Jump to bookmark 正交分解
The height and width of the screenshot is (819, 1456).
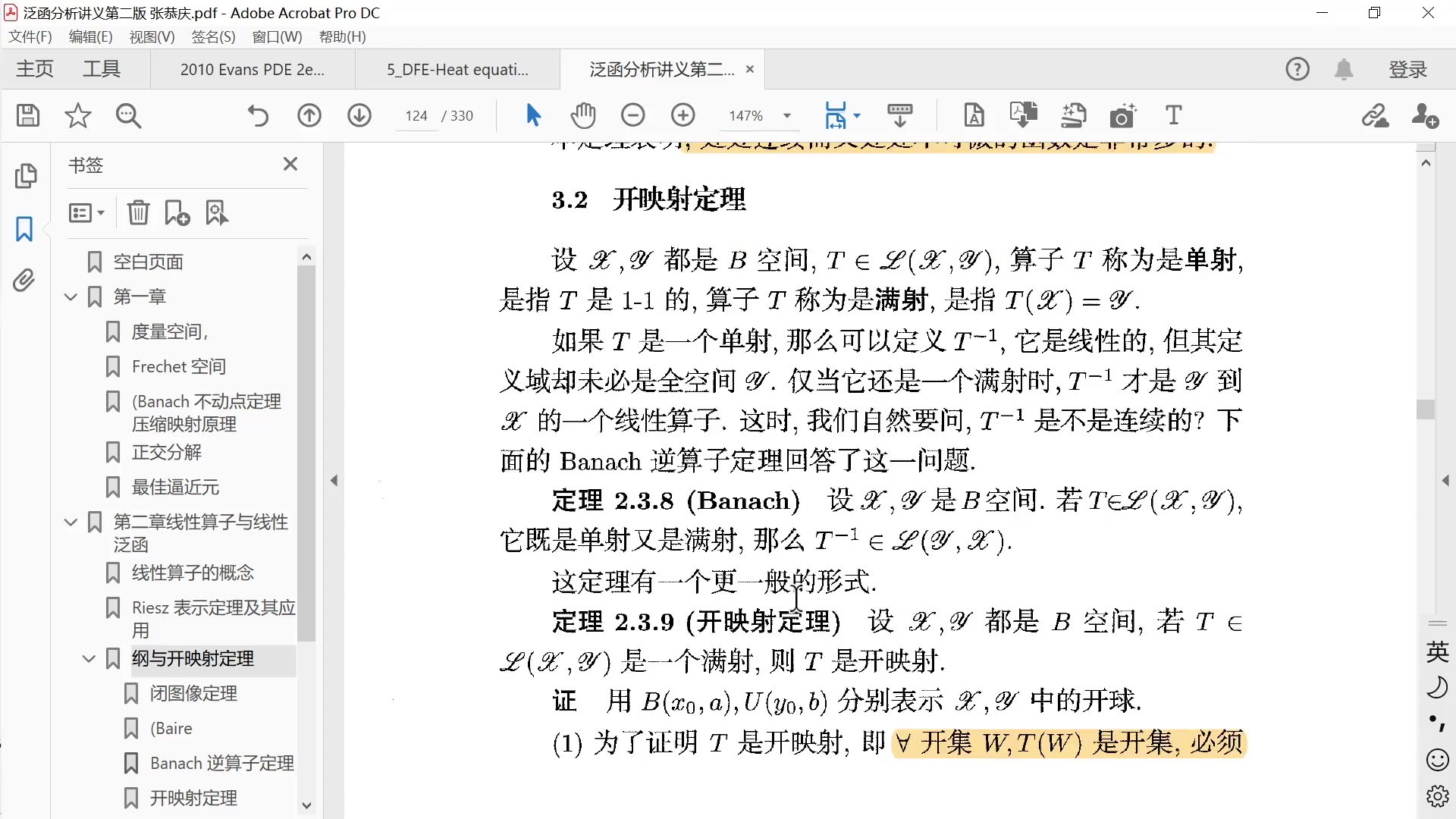tap(166, 453)
